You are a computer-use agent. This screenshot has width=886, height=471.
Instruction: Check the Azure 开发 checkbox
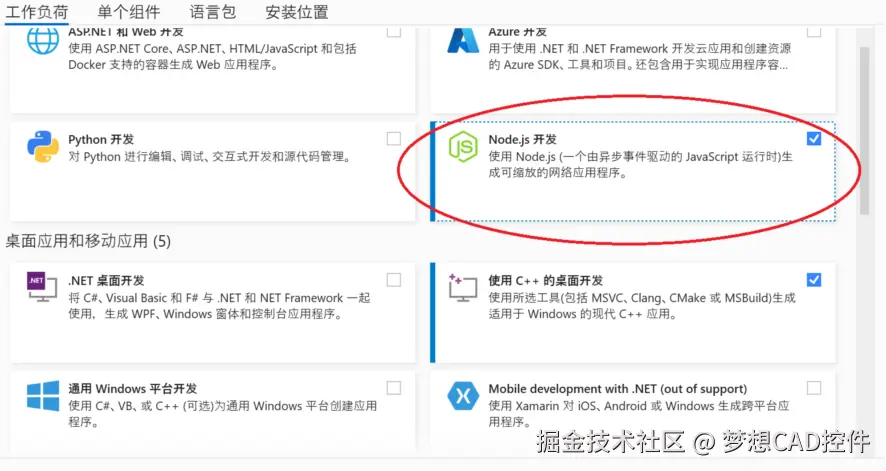814,31
